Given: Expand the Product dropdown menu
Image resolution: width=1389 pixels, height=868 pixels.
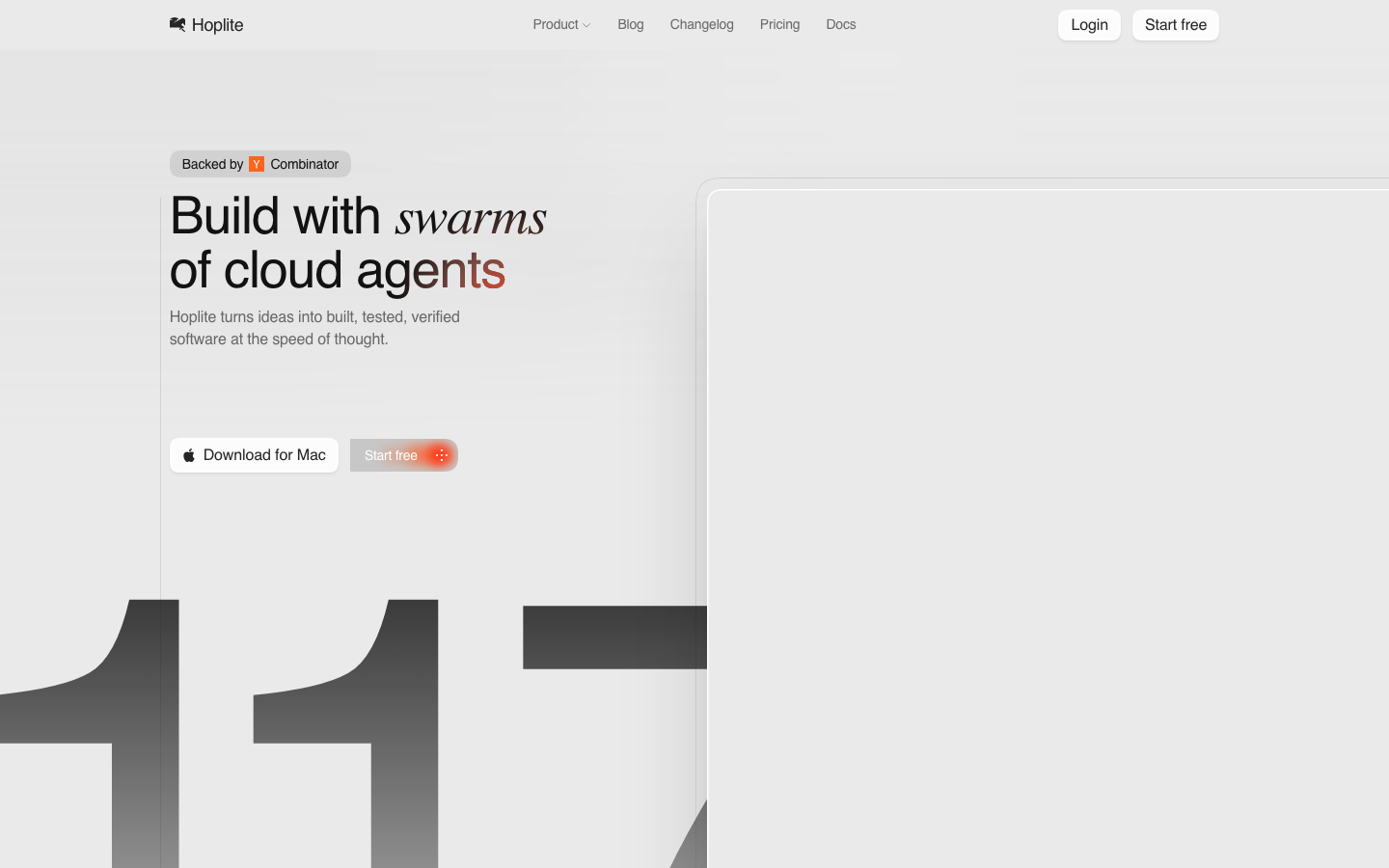Looking at the screenshot, I should click(561, 24).
